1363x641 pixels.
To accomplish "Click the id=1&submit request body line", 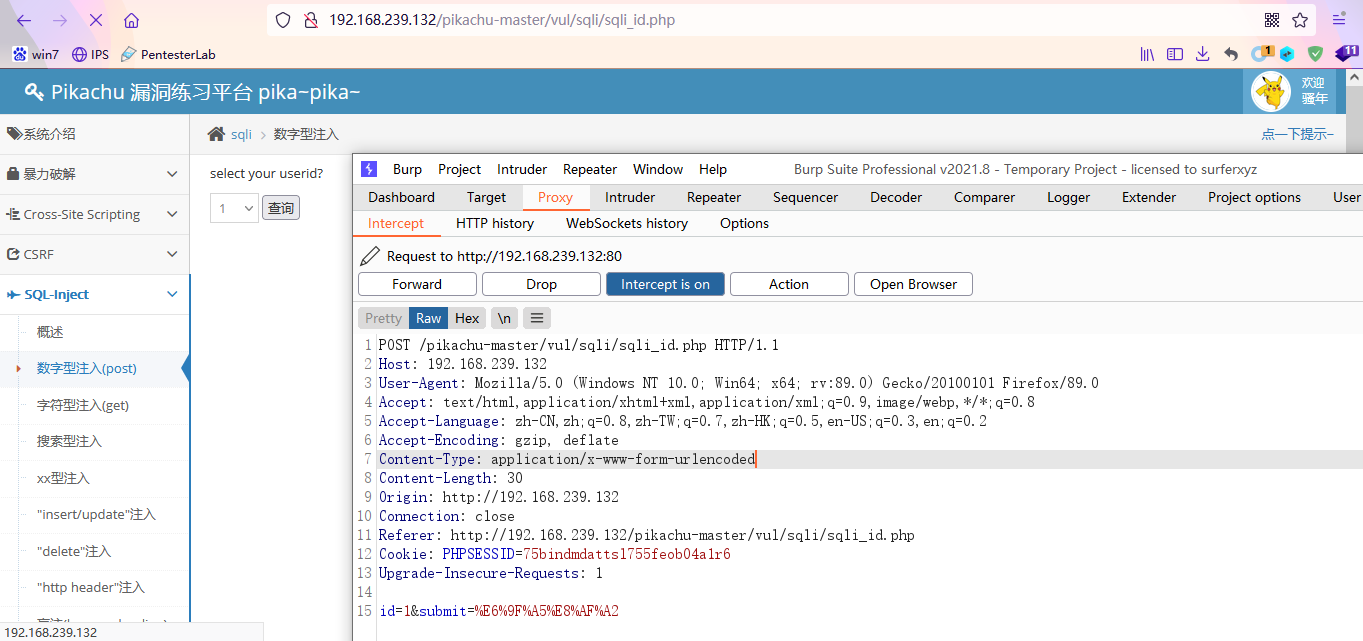I will tap(499, 610).
